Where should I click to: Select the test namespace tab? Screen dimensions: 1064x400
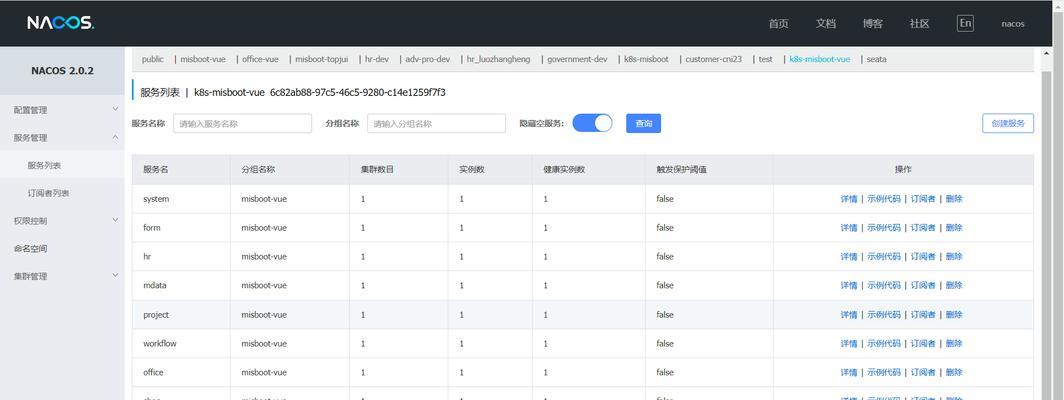click(x=765, y=59)
